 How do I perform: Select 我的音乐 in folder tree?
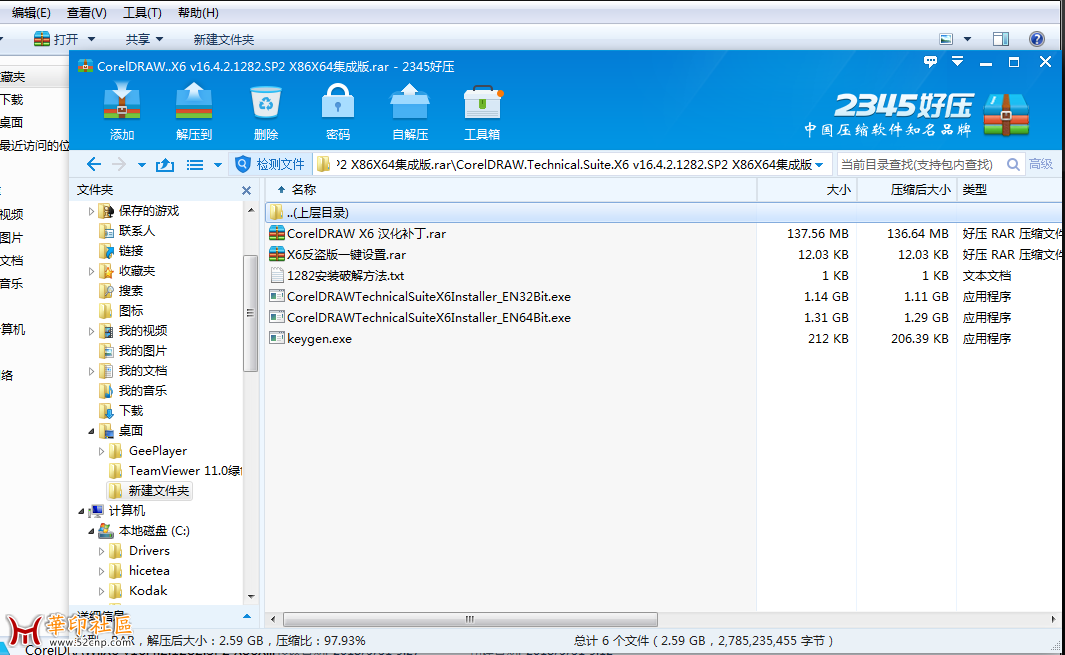[143, 391]
